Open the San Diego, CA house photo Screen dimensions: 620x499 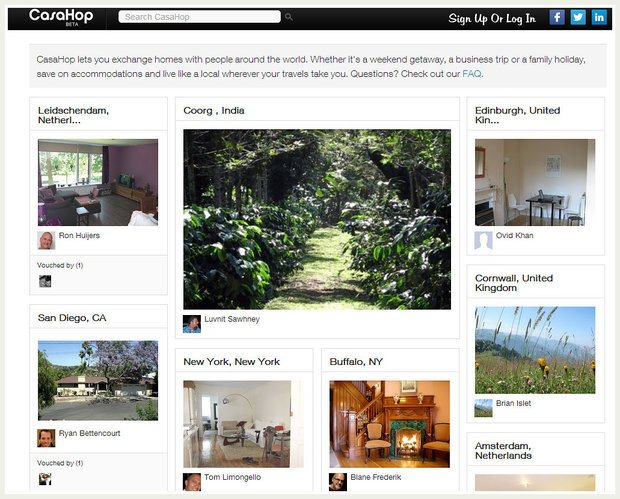click(98, 380)
